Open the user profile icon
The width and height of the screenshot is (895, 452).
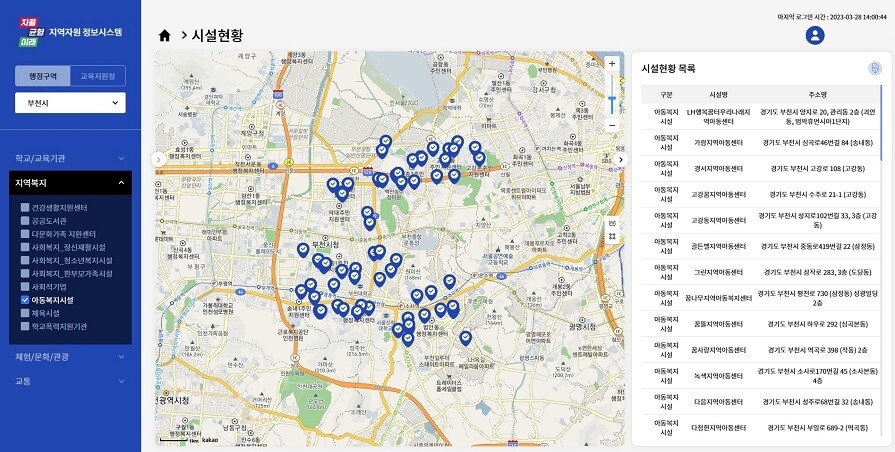point(815,35)
